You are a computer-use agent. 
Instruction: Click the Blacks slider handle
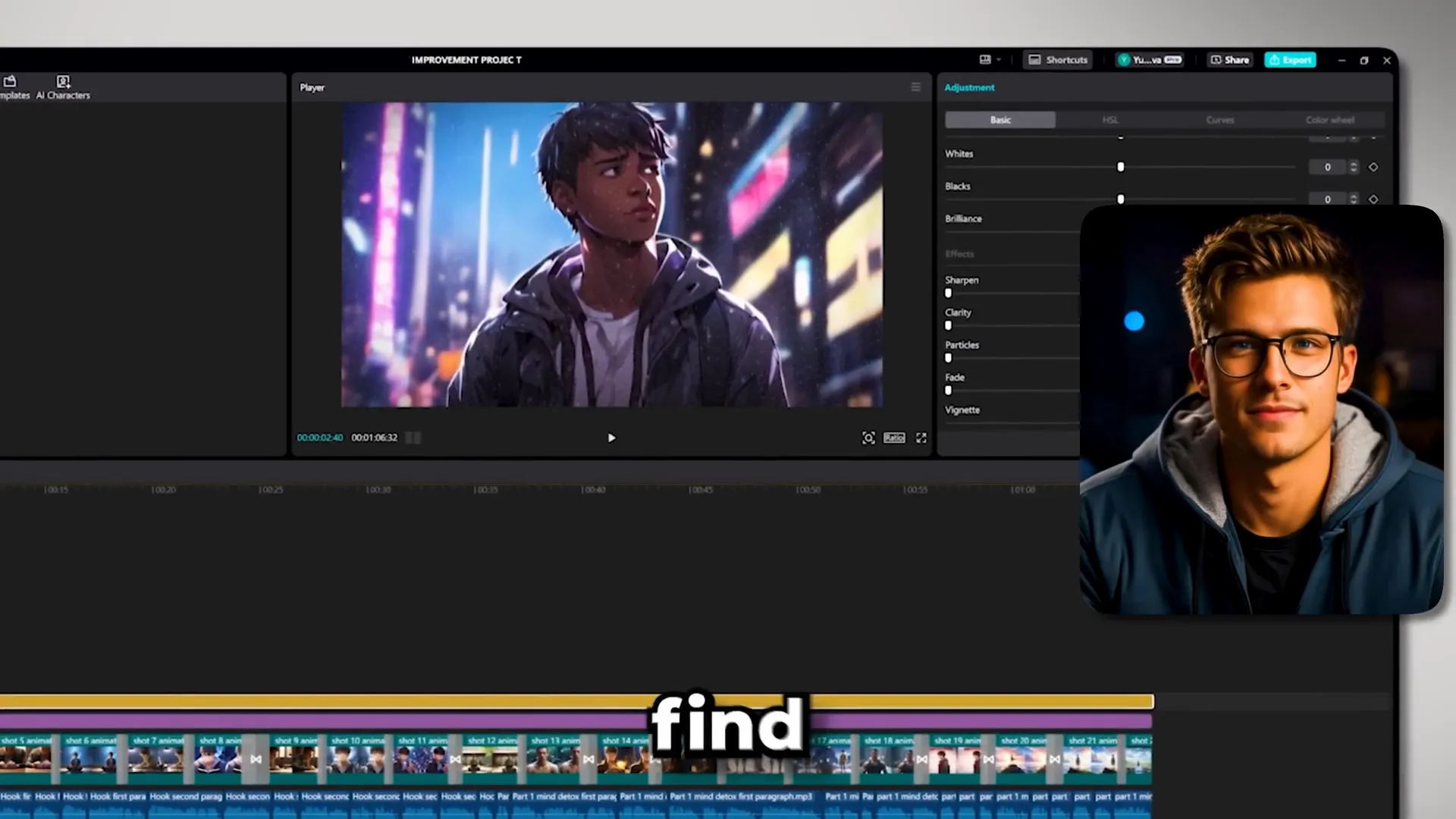pos(1121,199)
